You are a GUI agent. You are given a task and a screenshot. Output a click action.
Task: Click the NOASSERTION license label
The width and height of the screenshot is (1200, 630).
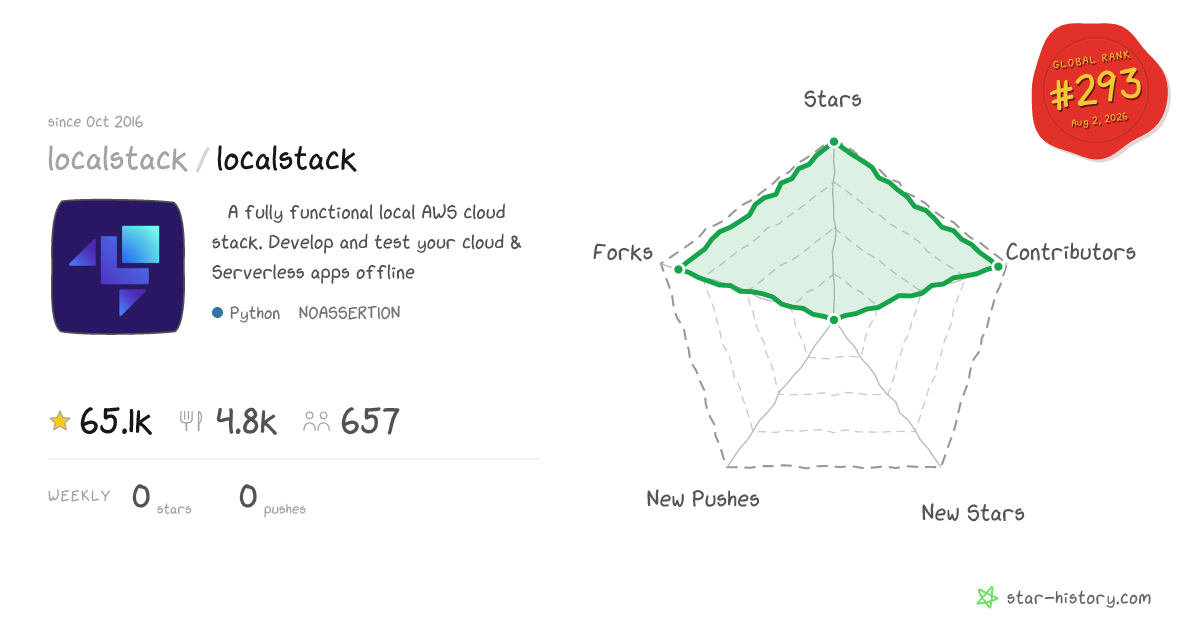pos(349,313)
